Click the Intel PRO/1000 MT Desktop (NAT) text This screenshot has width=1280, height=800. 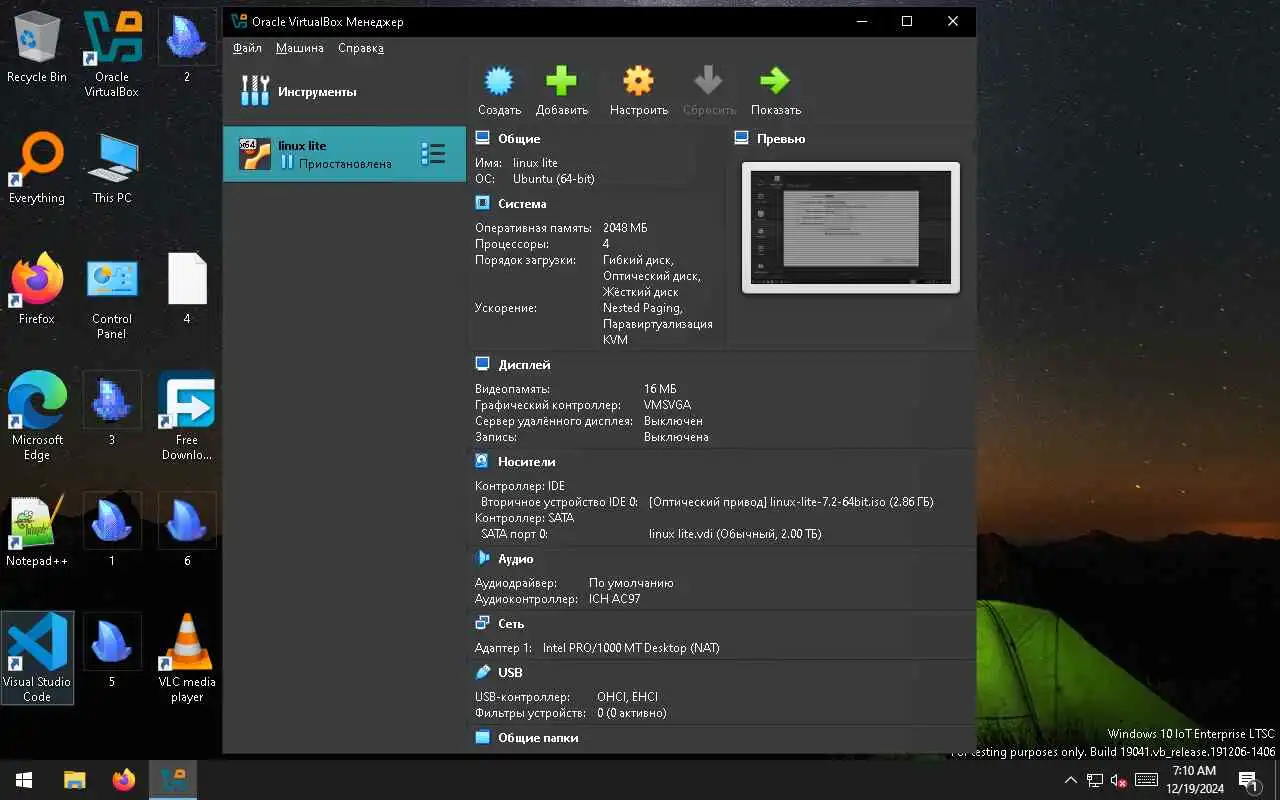[x=631, y=648]
